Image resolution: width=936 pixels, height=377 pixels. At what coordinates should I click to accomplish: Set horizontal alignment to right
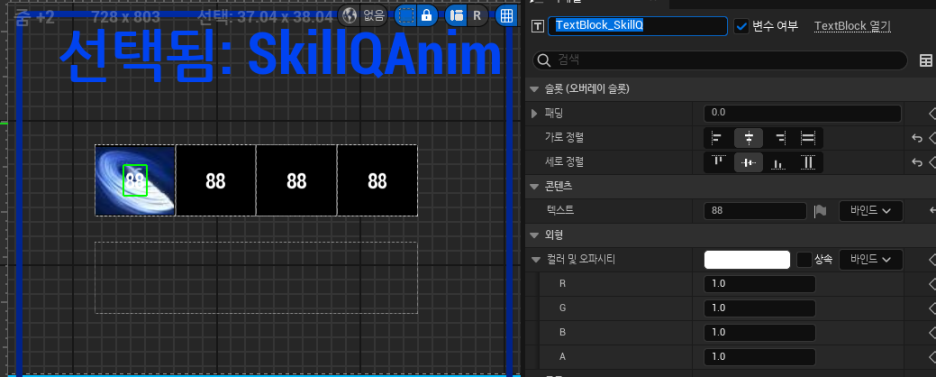(x=780, y=138)
